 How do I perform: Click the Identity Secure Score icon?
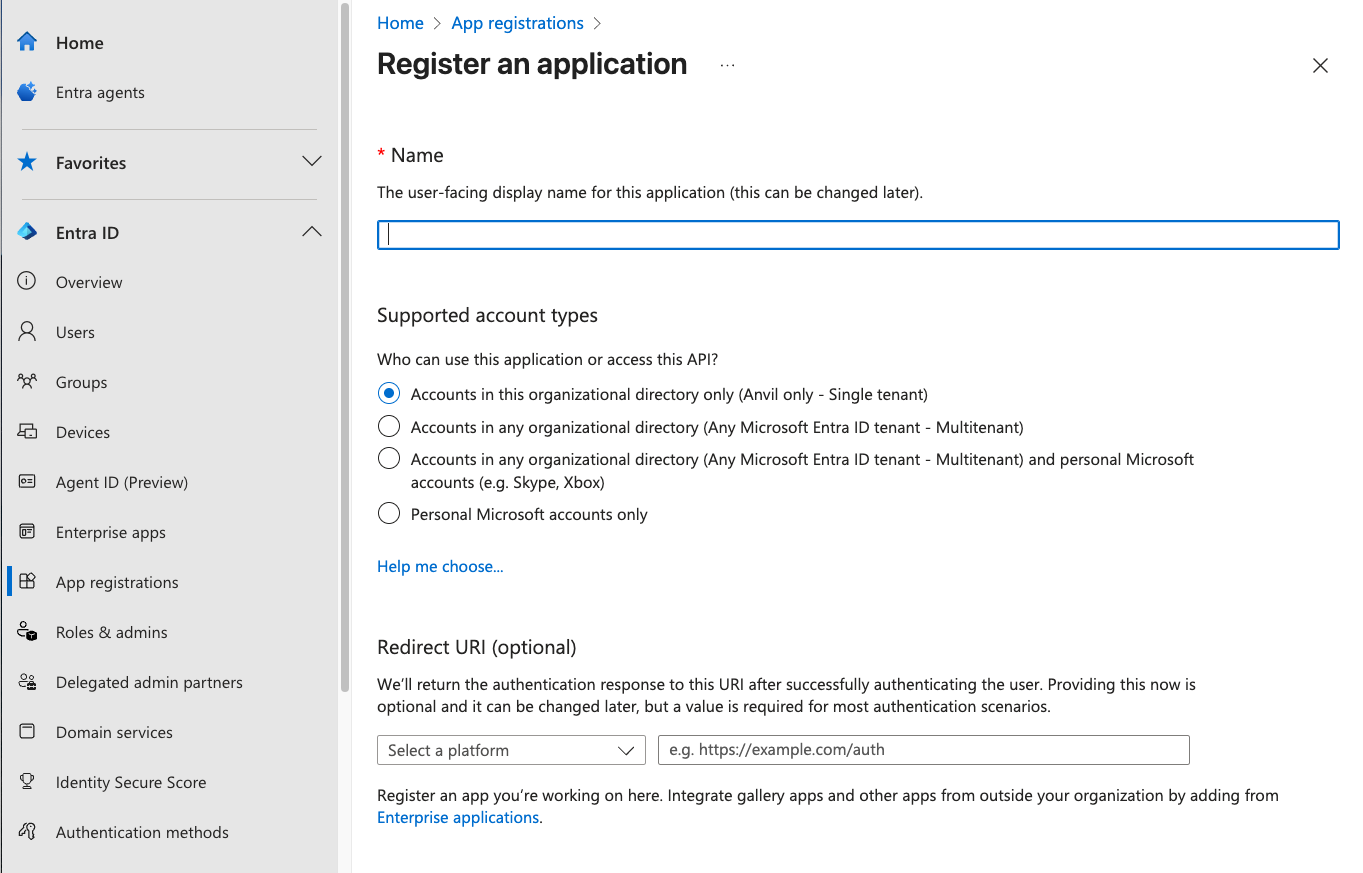[27, 781]
